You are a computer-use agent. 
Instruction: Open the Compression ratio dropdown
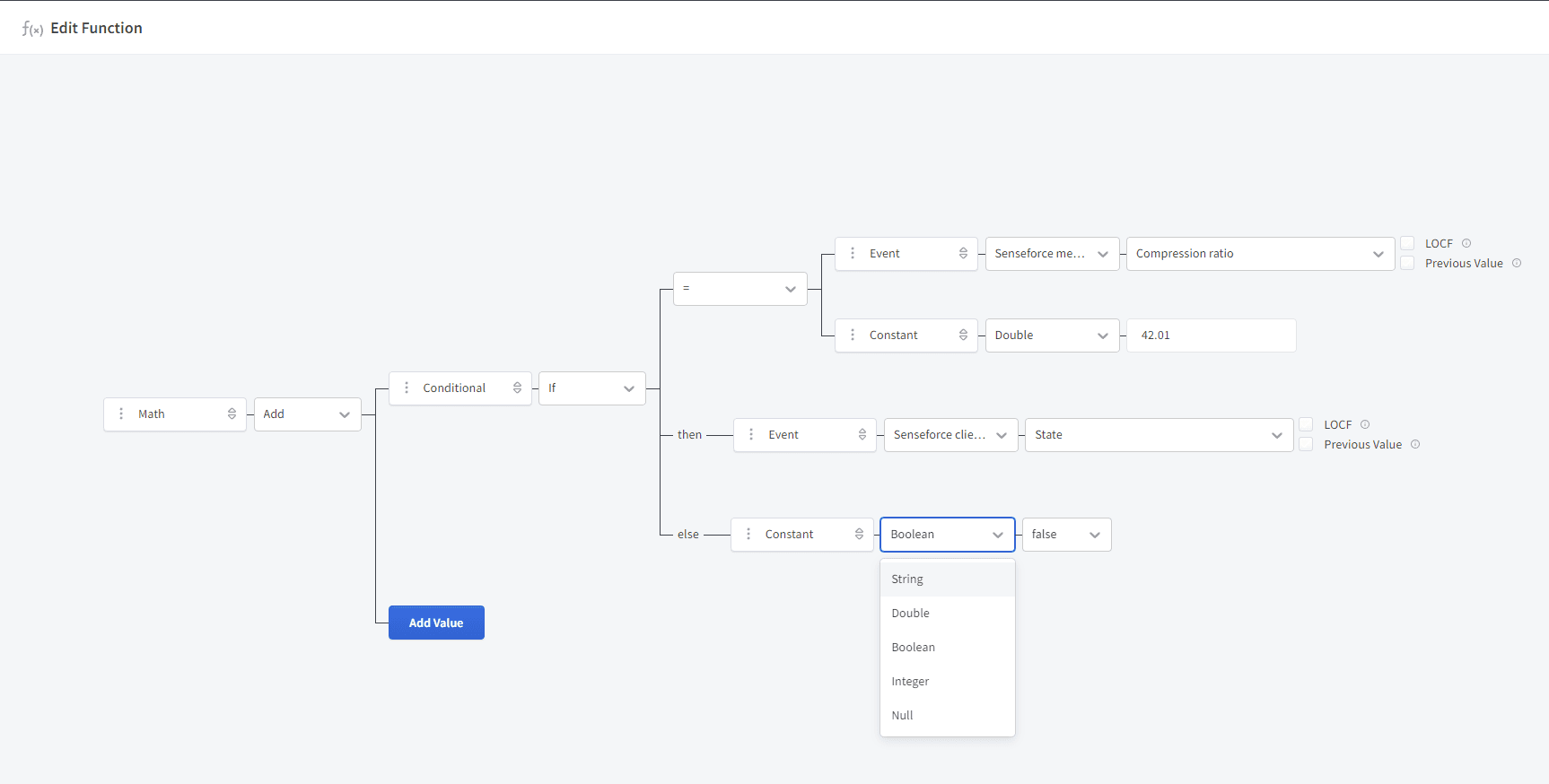(x=1261, y=254)
